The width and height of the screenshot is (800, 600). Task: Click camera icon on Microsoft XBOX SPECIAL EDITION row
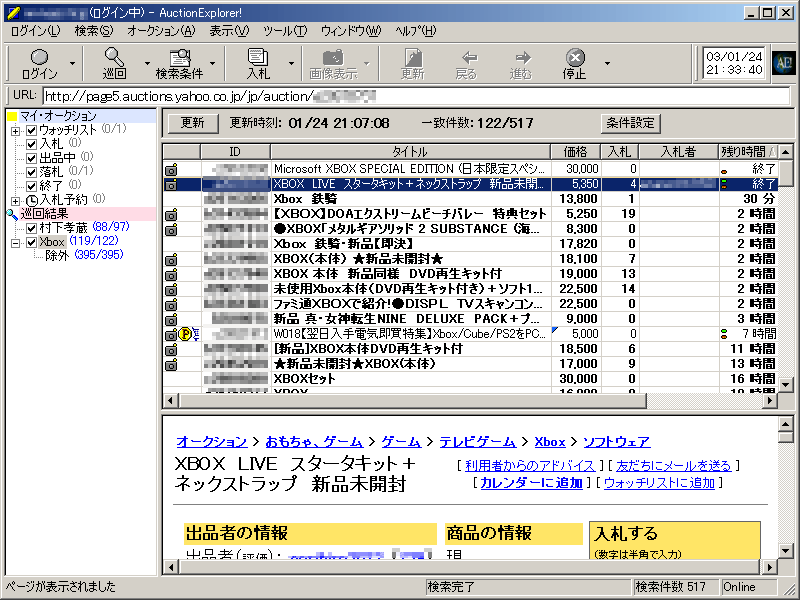point(171,169)
